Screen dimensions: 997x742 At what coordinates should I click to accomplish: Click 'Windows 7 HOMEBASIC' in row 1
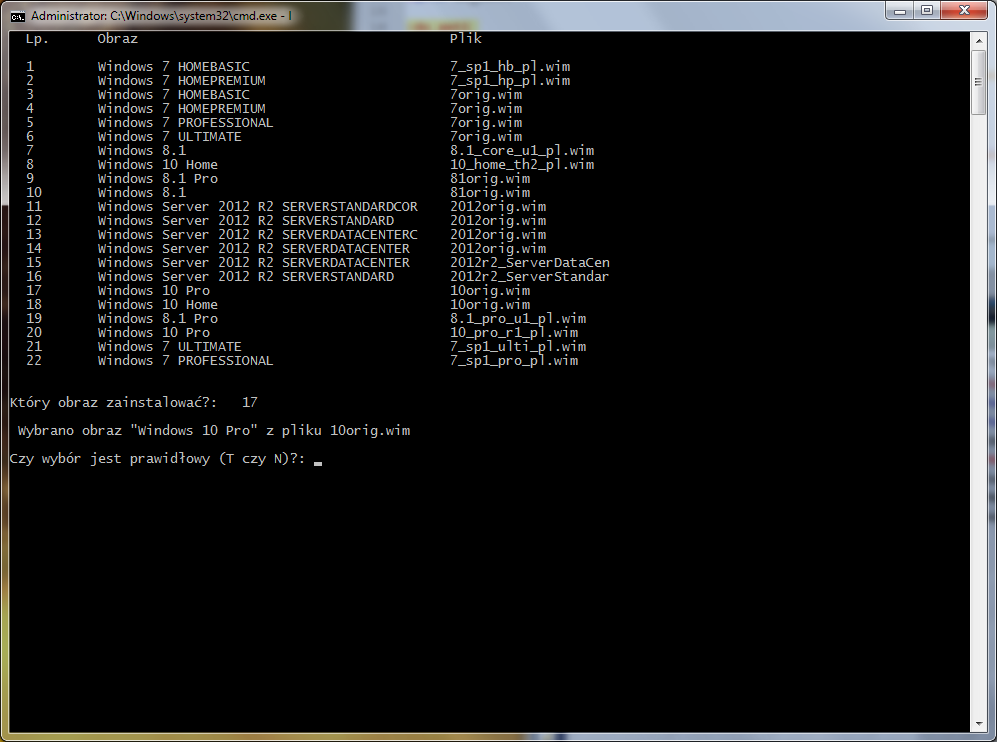click(174, 67)
